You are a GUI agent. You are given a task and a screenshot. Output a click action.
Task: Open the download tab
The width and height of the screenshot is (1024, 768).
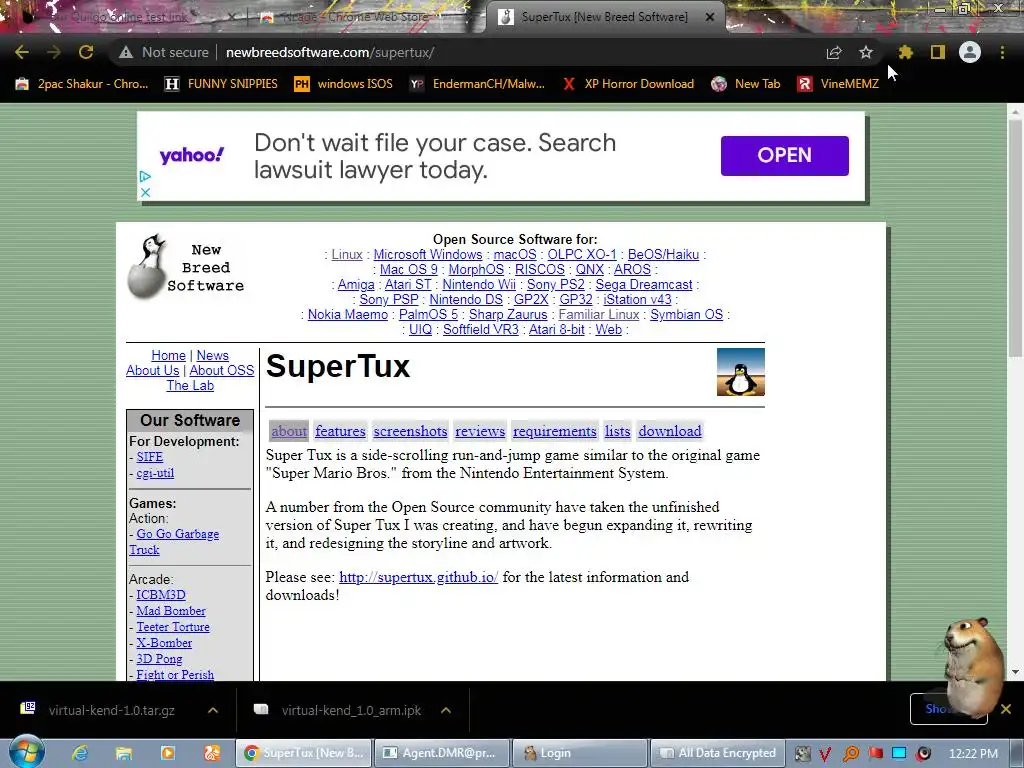pyautogui.click(x=670, y=431)
